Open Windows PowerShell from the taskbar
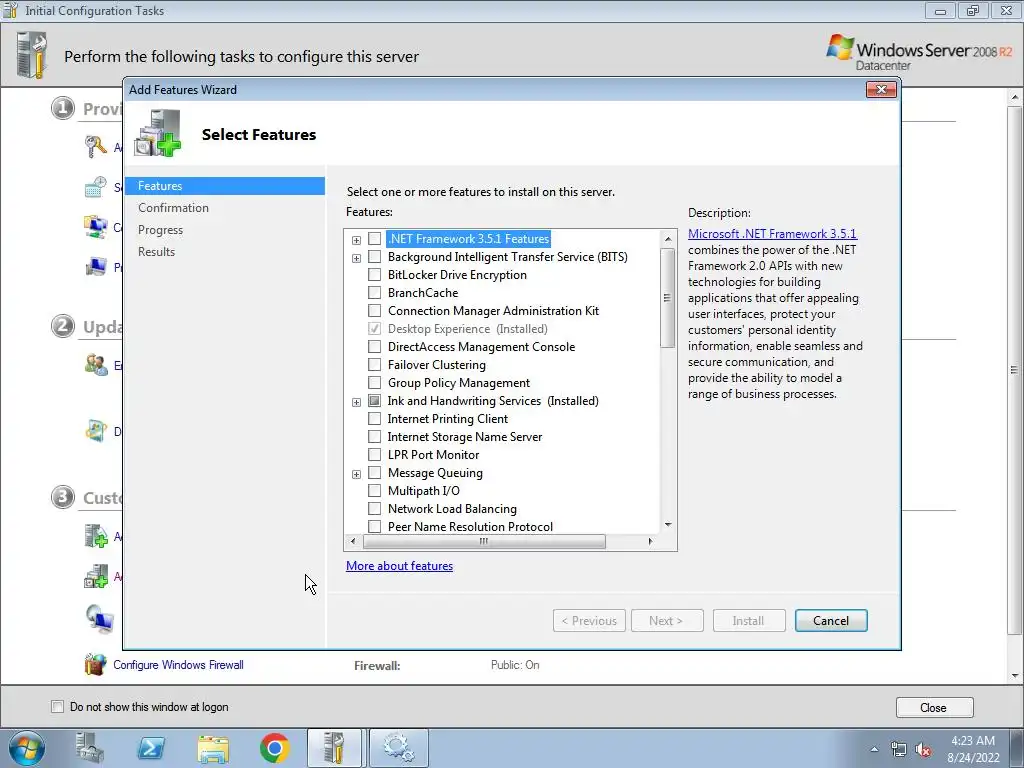 pyautogui.click(x=151, y=748)
